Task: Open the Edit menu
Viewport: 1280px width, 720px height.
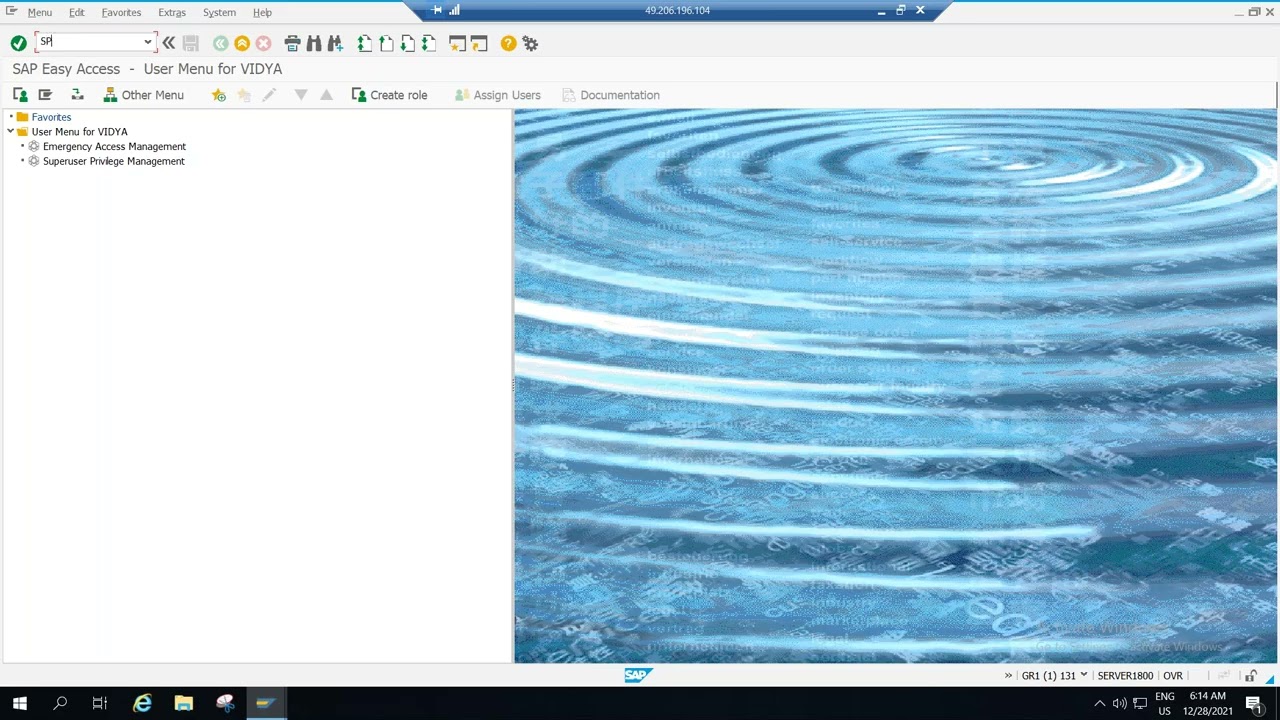Action: [76, 12]
